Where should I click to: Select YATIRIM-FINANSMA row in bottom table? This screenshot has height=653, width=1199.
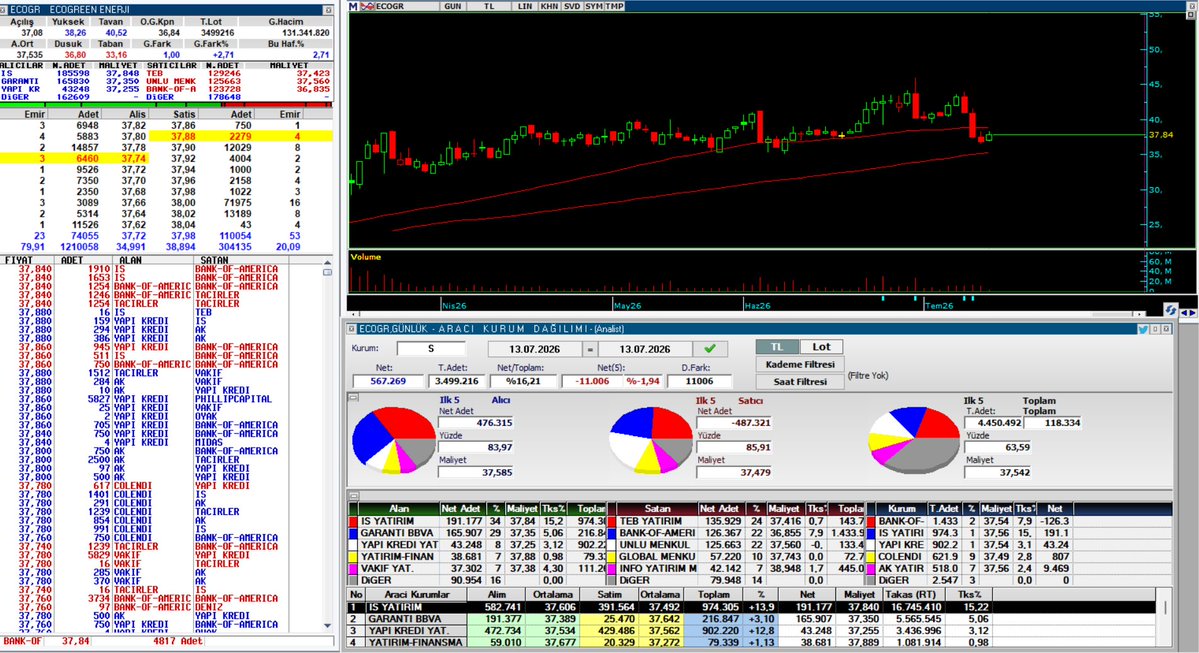coord(753,642)
